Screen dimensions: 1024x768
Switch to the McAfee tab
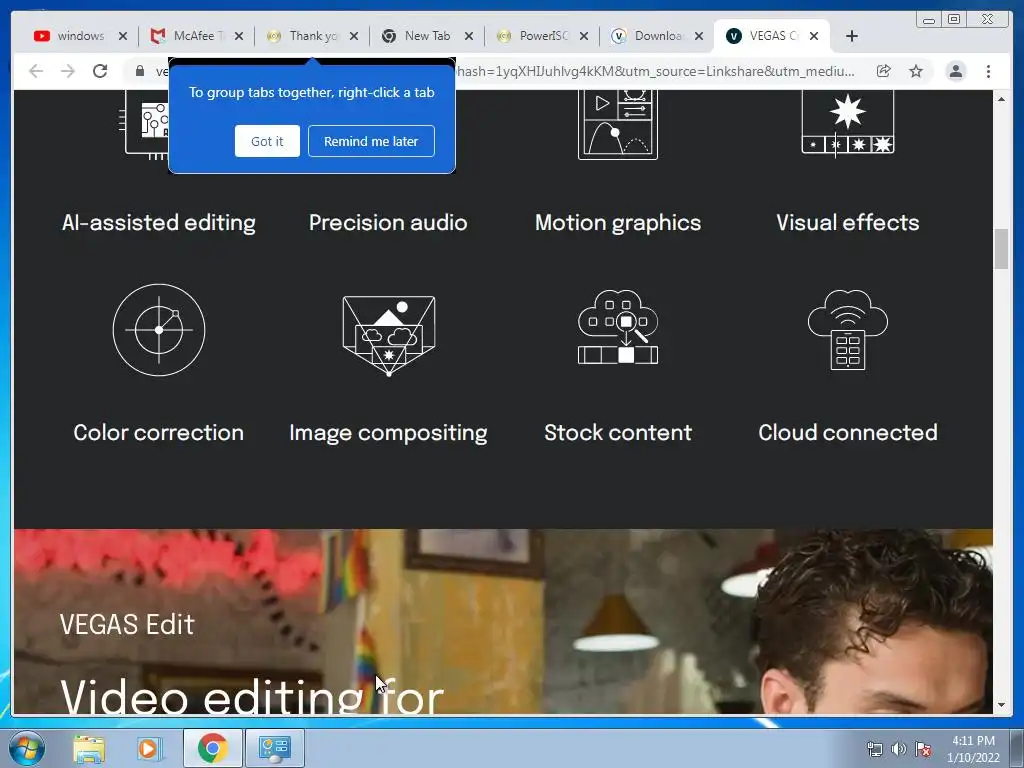tap(196, 36)
